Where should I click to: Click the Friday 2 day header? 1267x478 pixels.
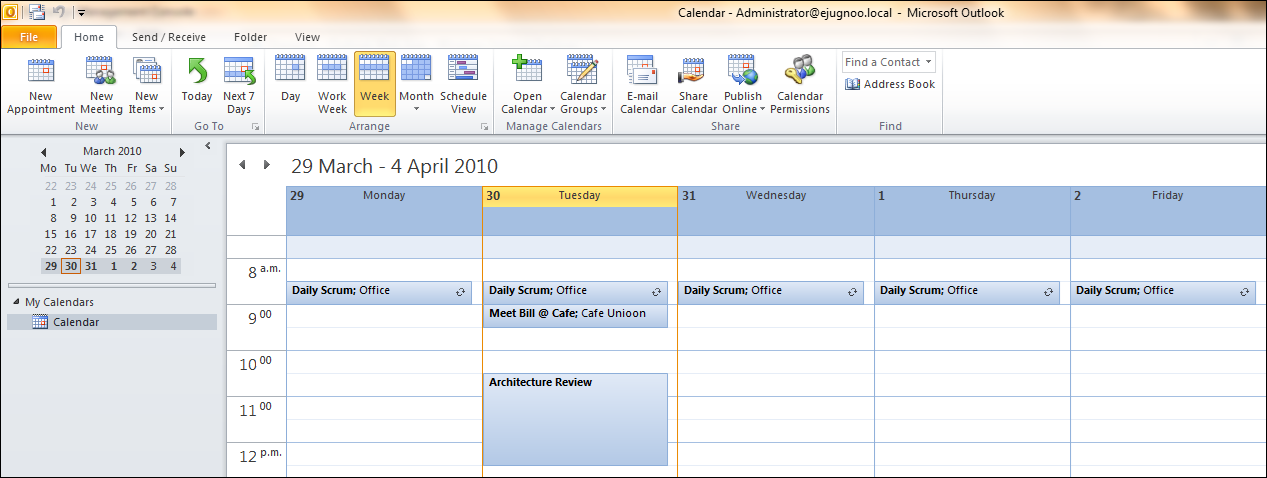(x=1167, y=196)
